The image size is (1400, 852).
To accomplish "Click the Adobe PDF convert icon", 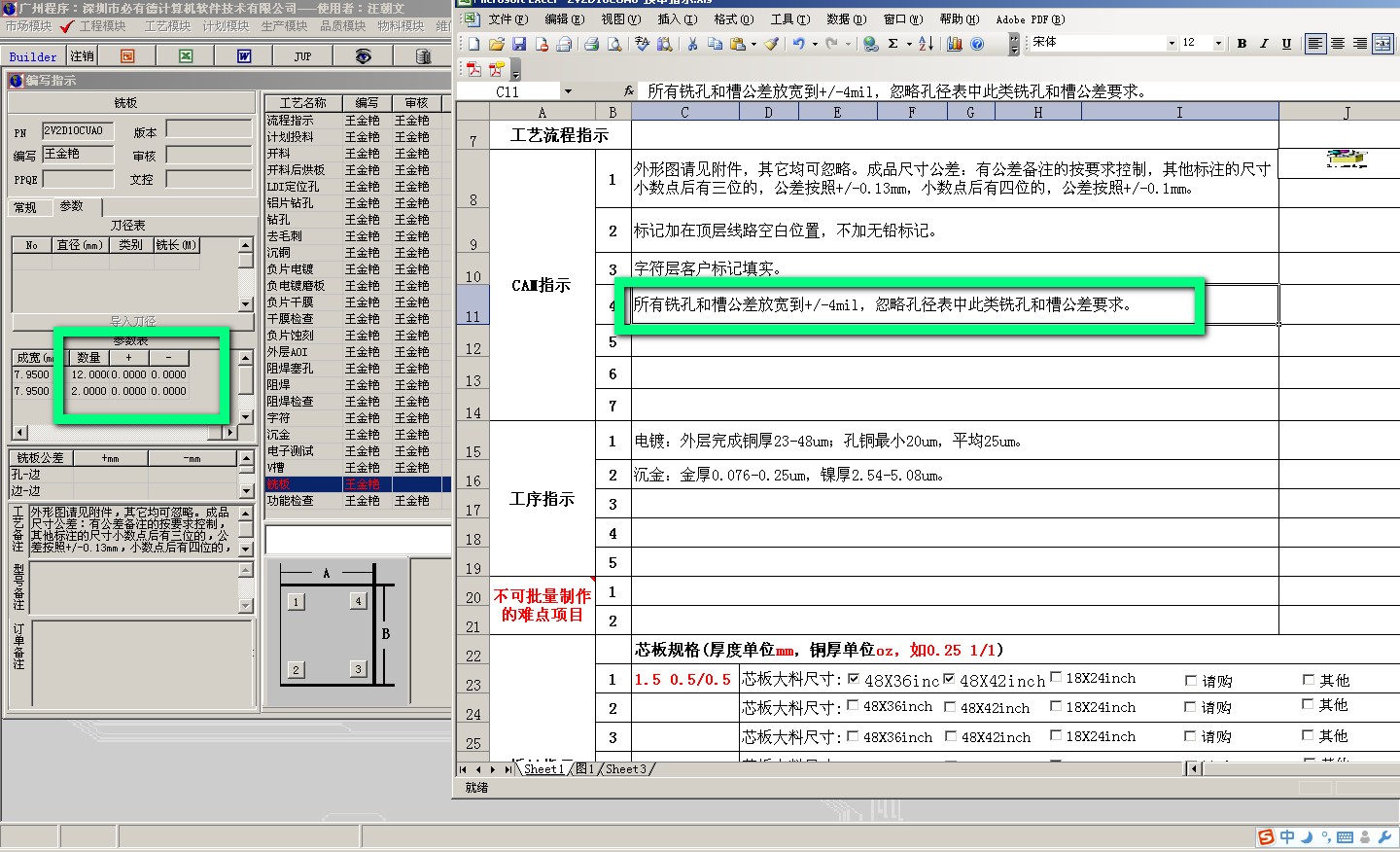I will (x=473, y=69).
